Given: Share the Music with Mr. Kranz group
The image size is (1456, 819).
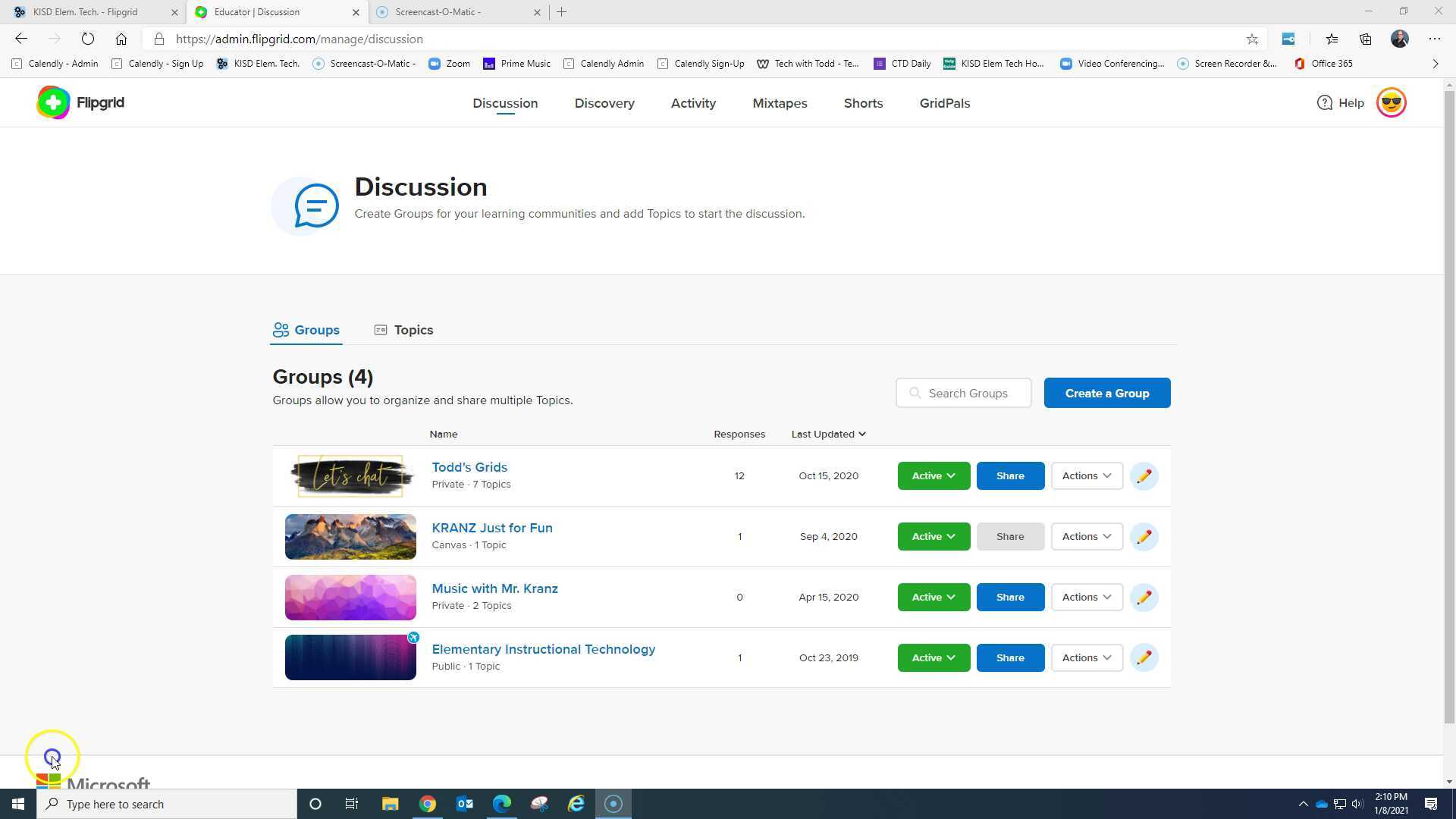Looking at the screenshot, I should pos(1010,598).
